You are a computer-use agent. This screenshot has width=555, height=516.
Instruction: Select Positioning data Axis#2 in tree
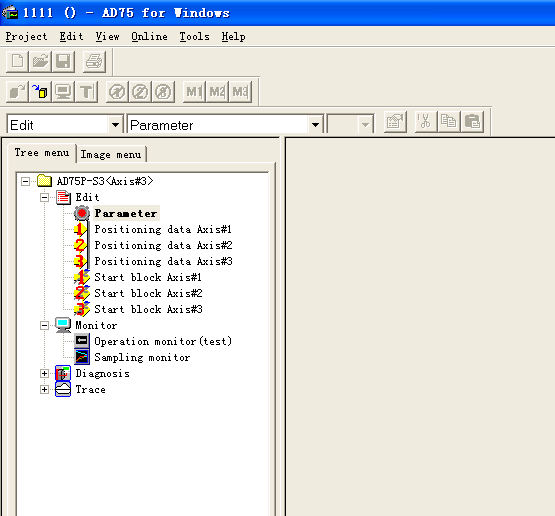pyautogui.click(x=163, y=245)
